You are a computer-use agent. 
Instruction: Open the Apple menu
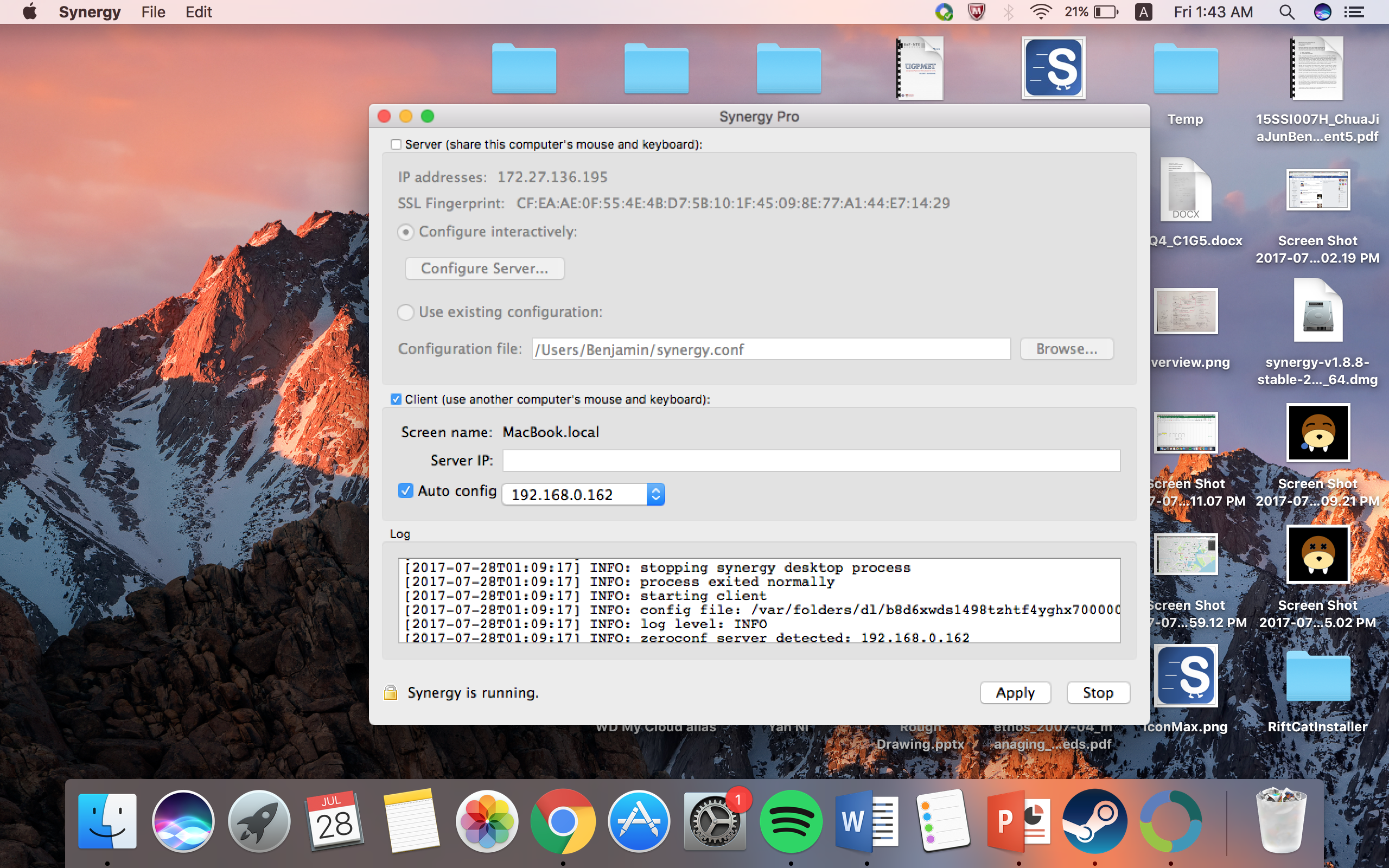coord(30,11)
